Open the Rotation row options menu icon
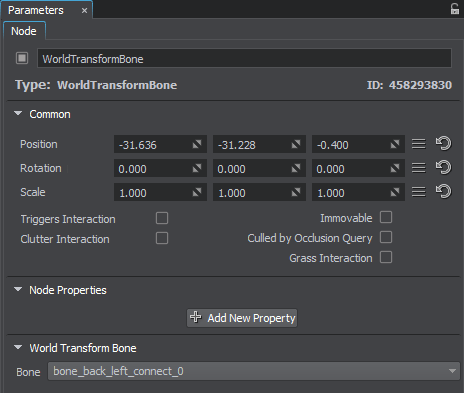This screenshot has height=393, width=464. pos(419,168)
